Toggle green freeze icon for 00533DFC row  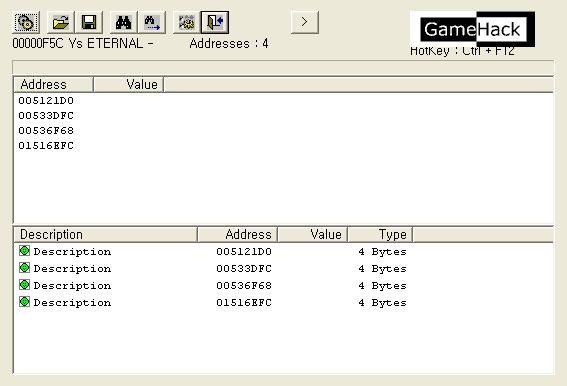pyautogui.click(x=25, y=267)
